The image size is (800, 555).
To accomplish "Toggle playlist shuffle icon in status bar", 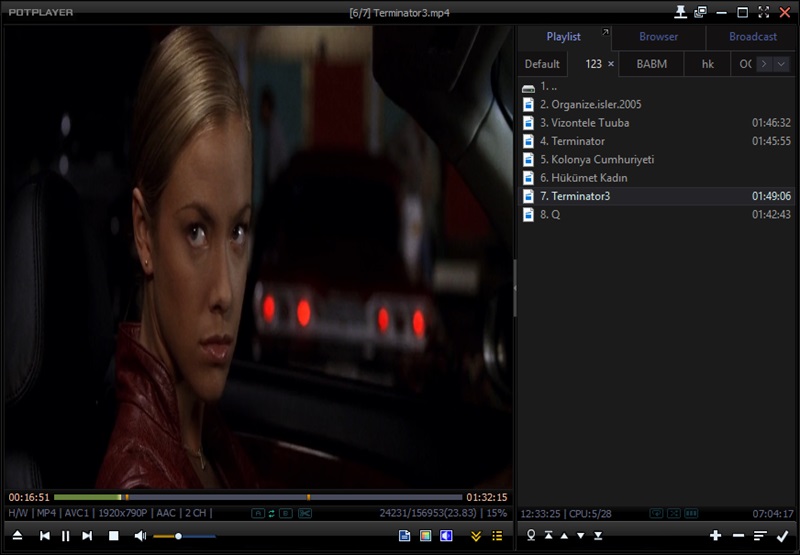I will (x=673, y=513).
